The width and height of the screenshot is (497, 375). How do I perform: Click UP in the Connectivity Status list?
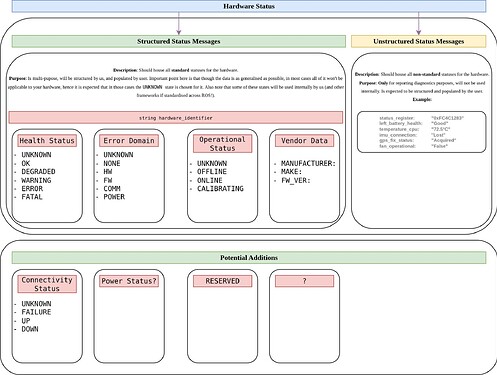click(26, 321)
